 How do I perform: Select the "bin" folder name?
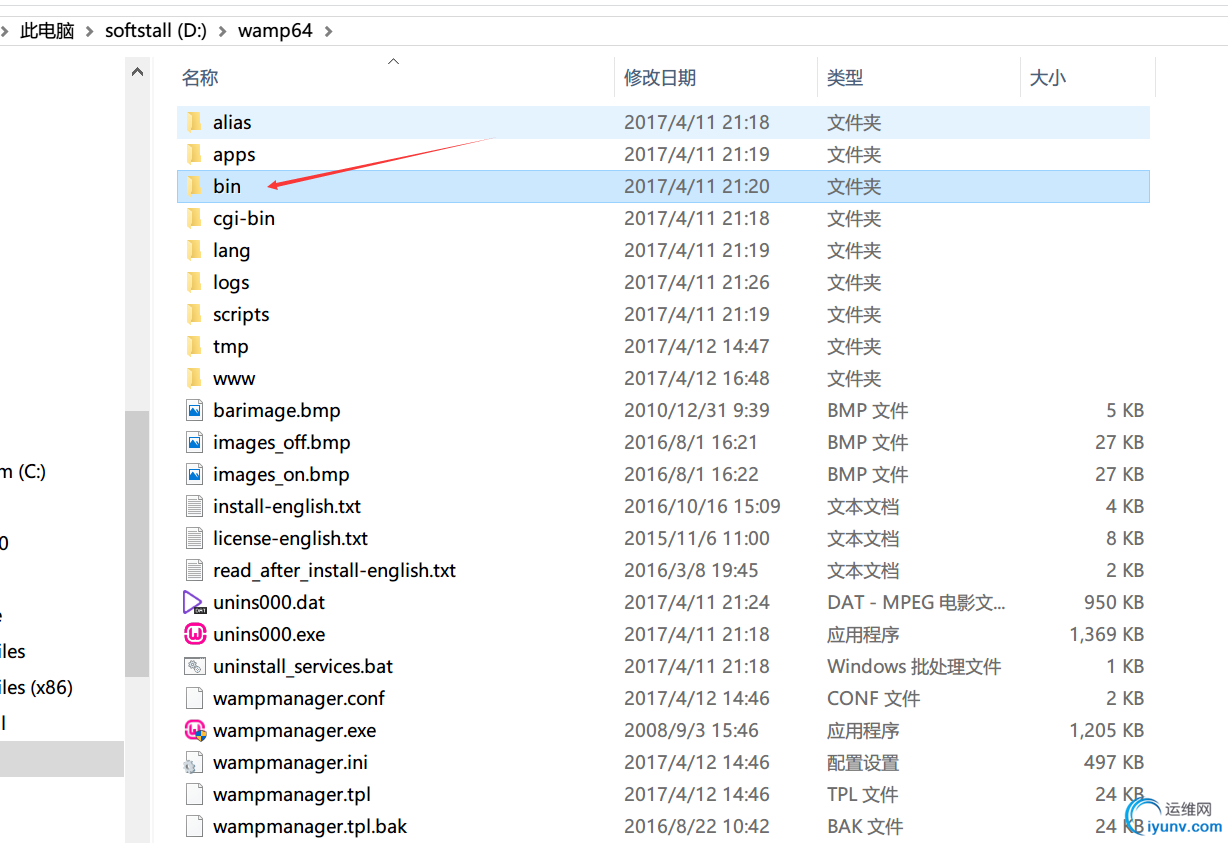pos(227,186)
